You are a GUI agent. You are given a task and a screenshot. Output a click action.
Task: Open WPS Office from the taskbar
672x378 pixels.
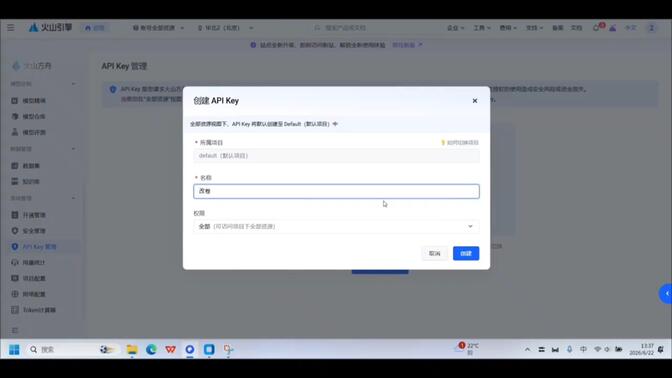171,350
